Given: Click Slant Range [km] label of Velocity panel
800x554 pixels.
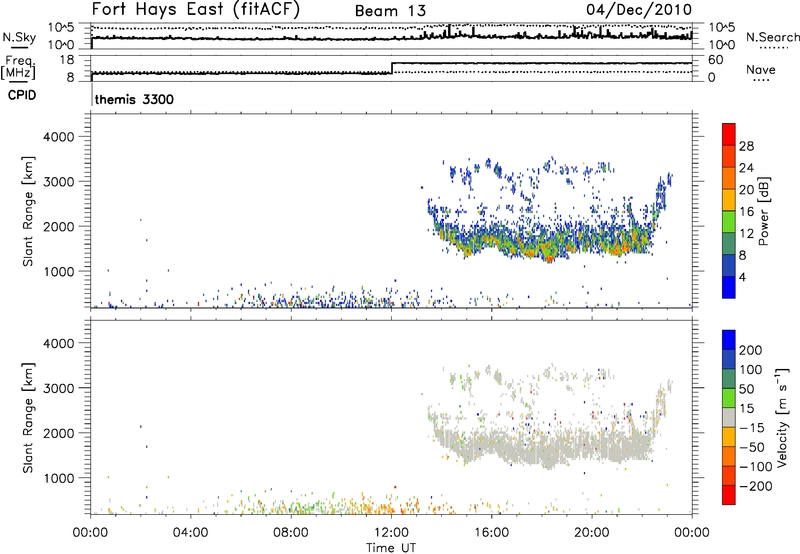Looking at the screenshot, I should click(28, 418).
